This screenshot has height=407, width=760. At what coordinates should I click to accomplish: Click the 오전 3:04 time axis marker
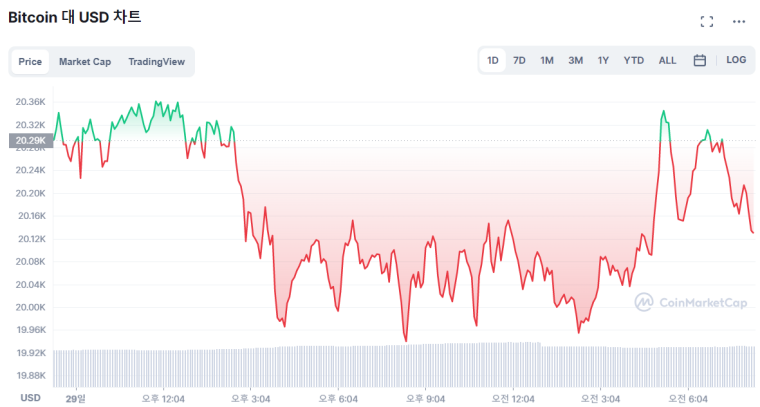point(601,397)
